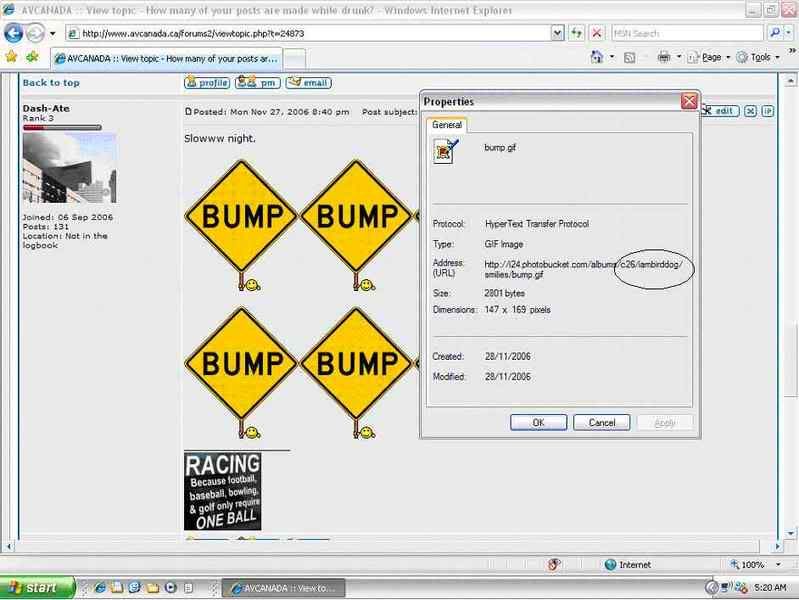Click the MSN search magnifier icon
This screenshot has width=799, height=600.
774,33
